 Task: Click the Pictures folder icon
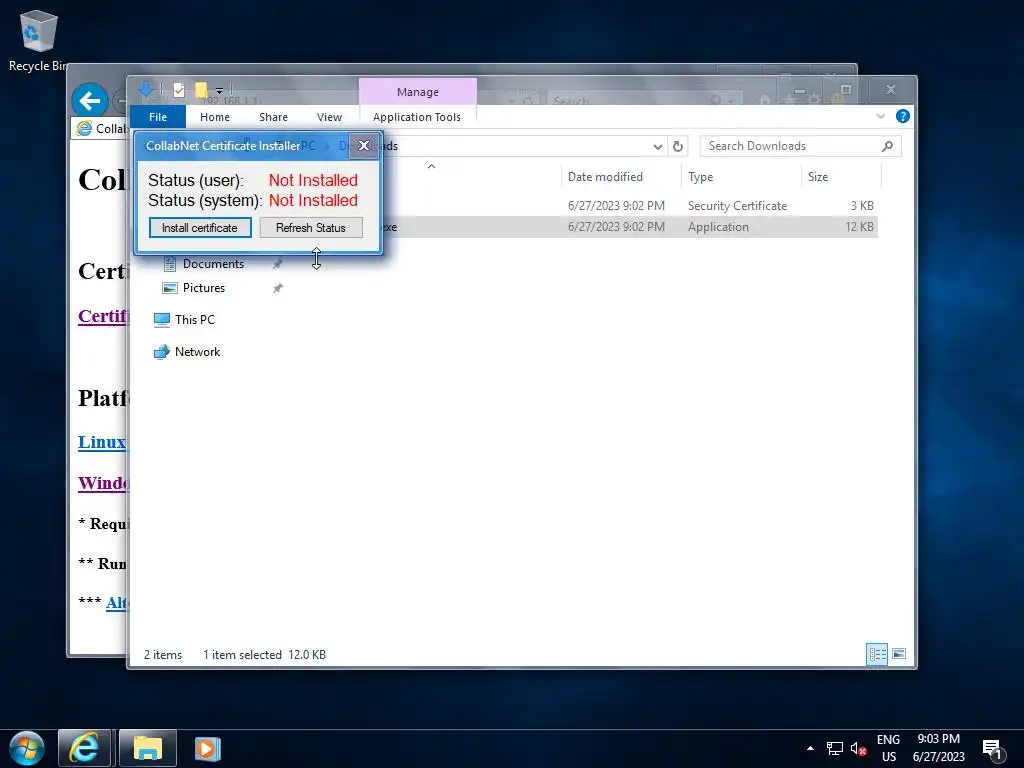tap(170, 288)
